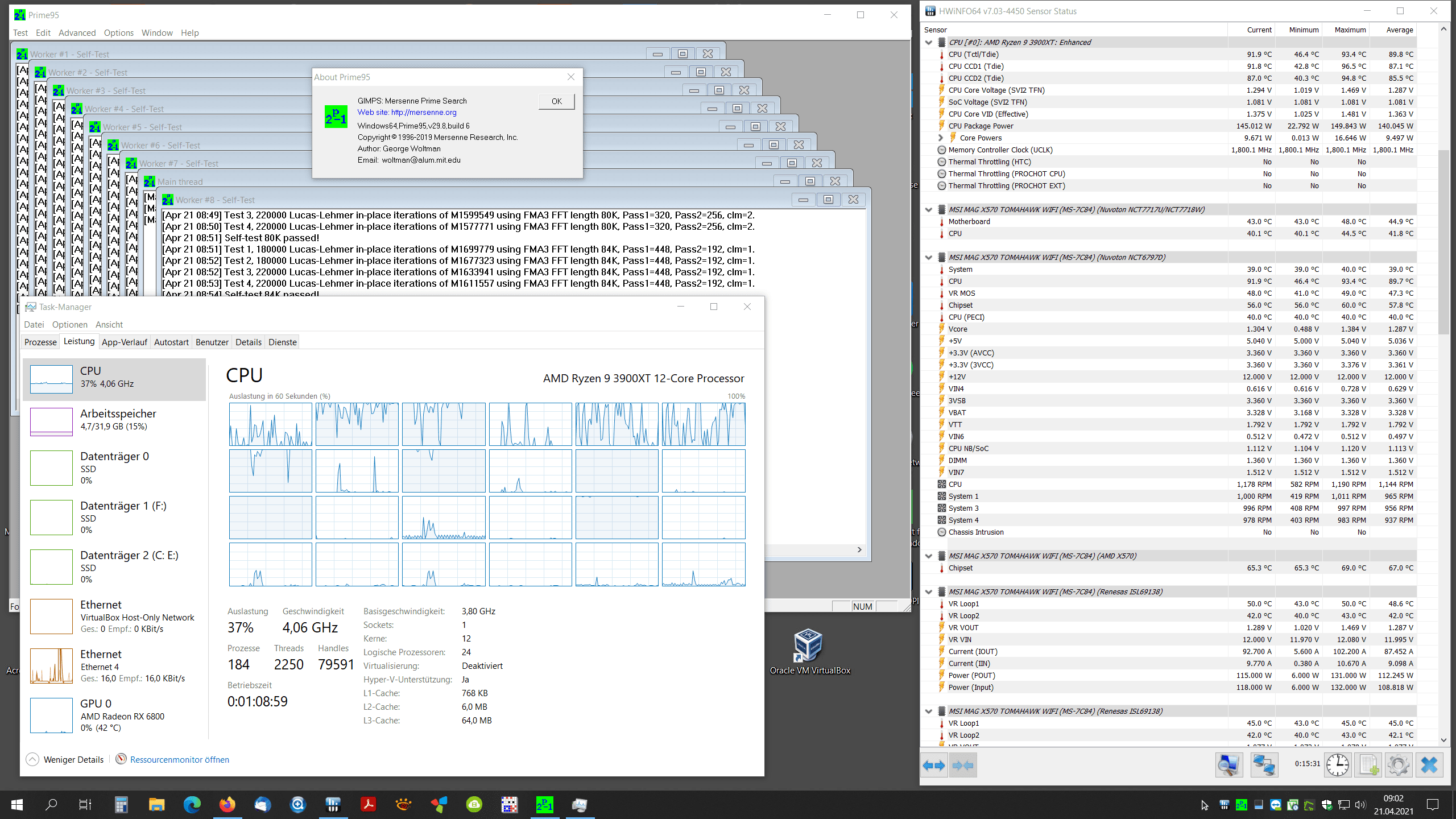
Task: Switch to App-Verlauf tab
Action: point(124,342)
